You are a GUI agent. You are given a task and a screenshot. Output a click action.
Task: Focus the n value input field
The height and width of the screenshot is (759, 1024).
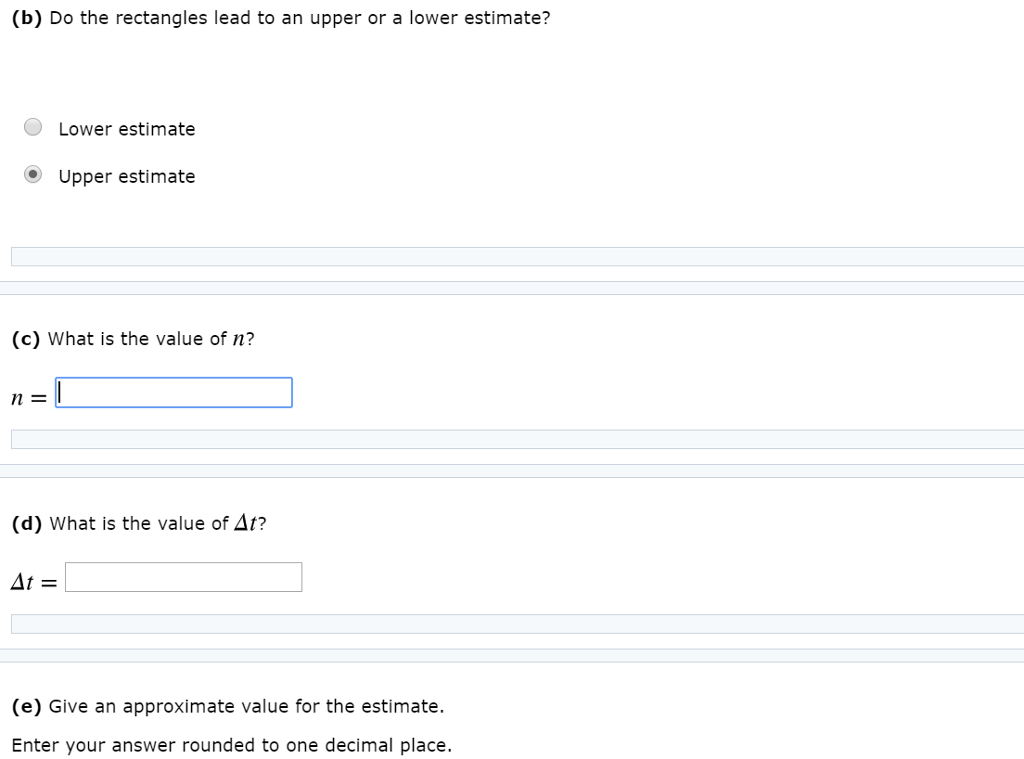tap(174, 393)
